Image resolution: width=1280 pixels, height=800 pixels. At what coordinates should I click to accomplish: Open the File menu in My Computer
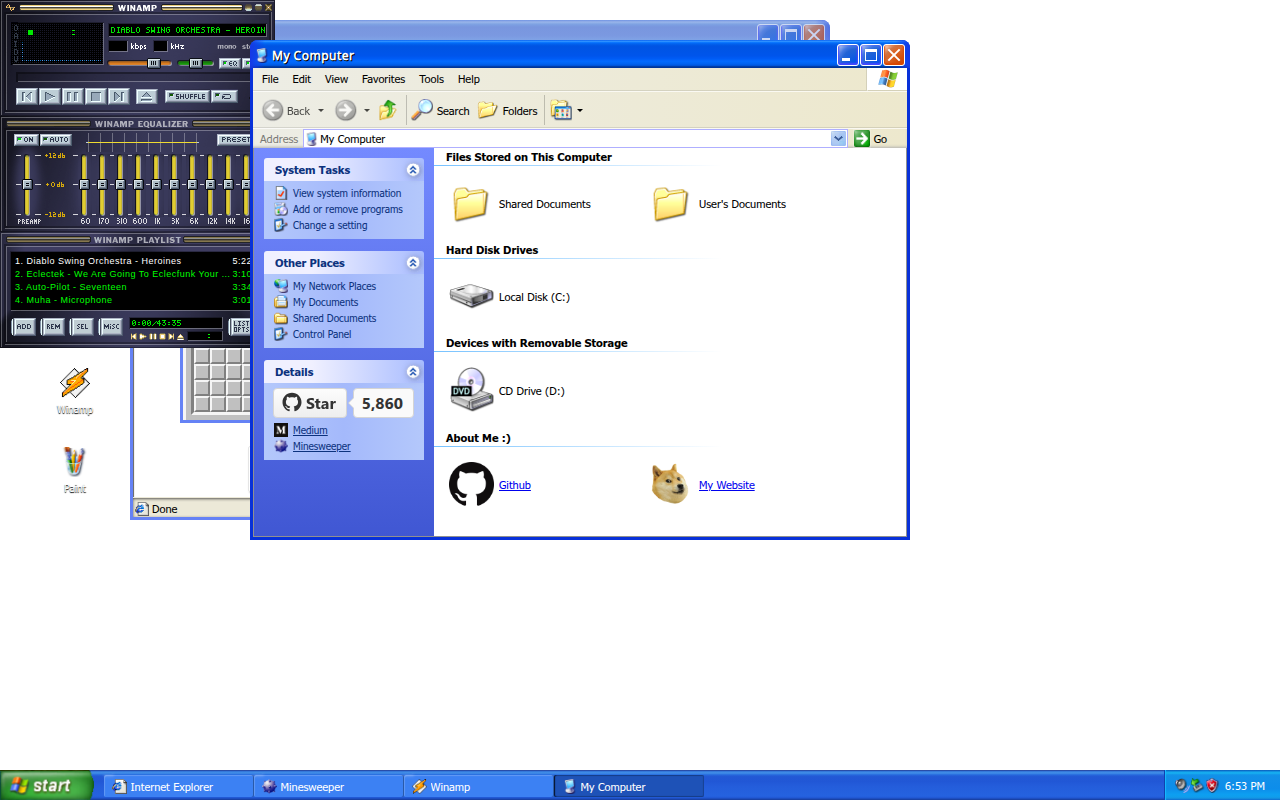[270, 79]
